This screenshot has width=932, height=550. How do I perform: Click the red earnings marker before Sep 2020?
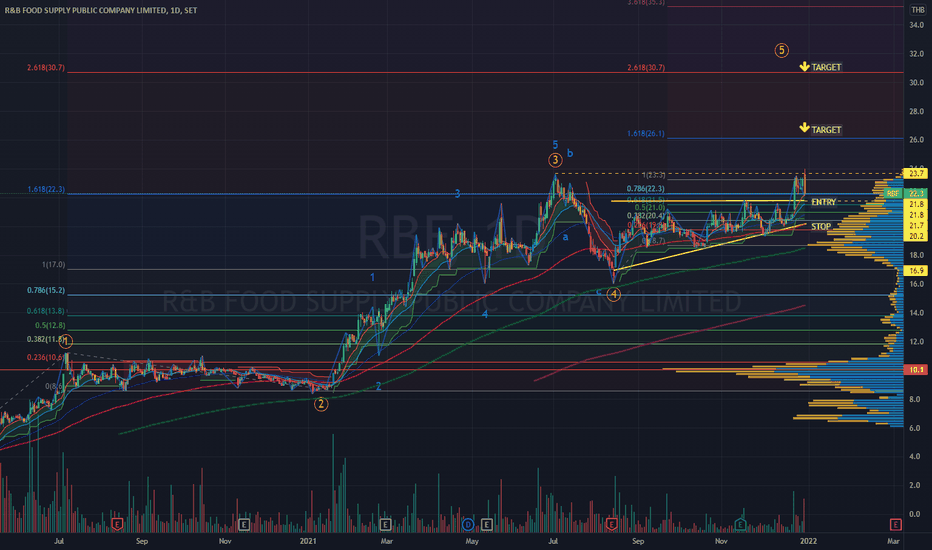coord(117,524)
